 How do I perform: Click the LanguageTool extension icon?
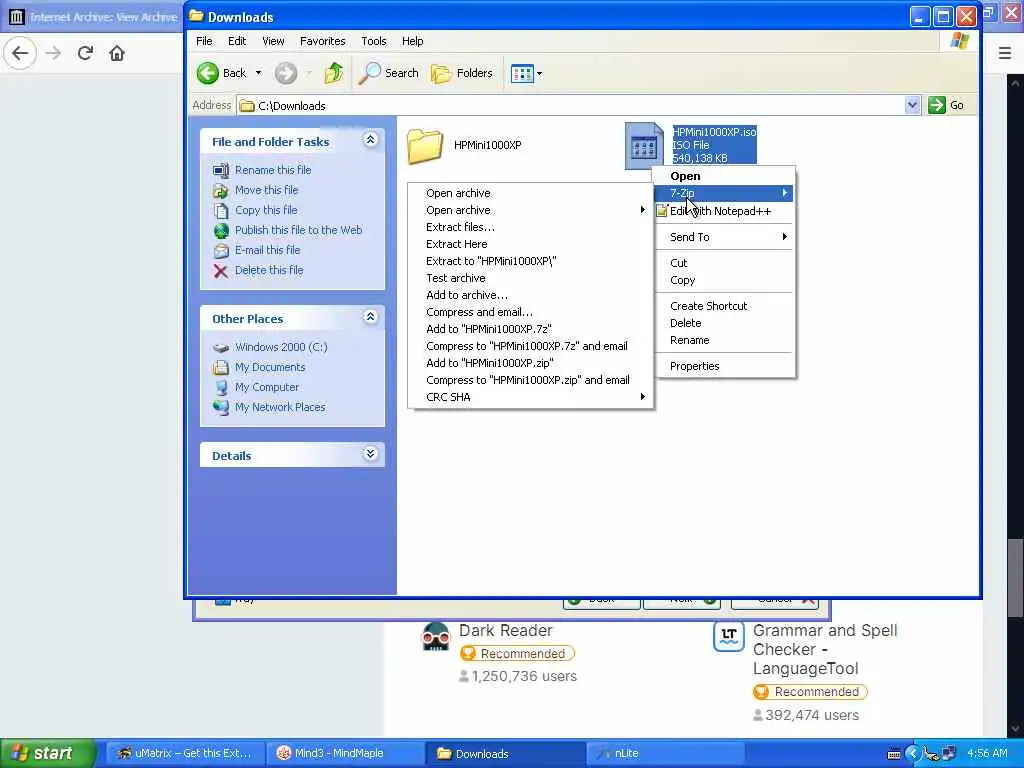(x=729, y=637)
